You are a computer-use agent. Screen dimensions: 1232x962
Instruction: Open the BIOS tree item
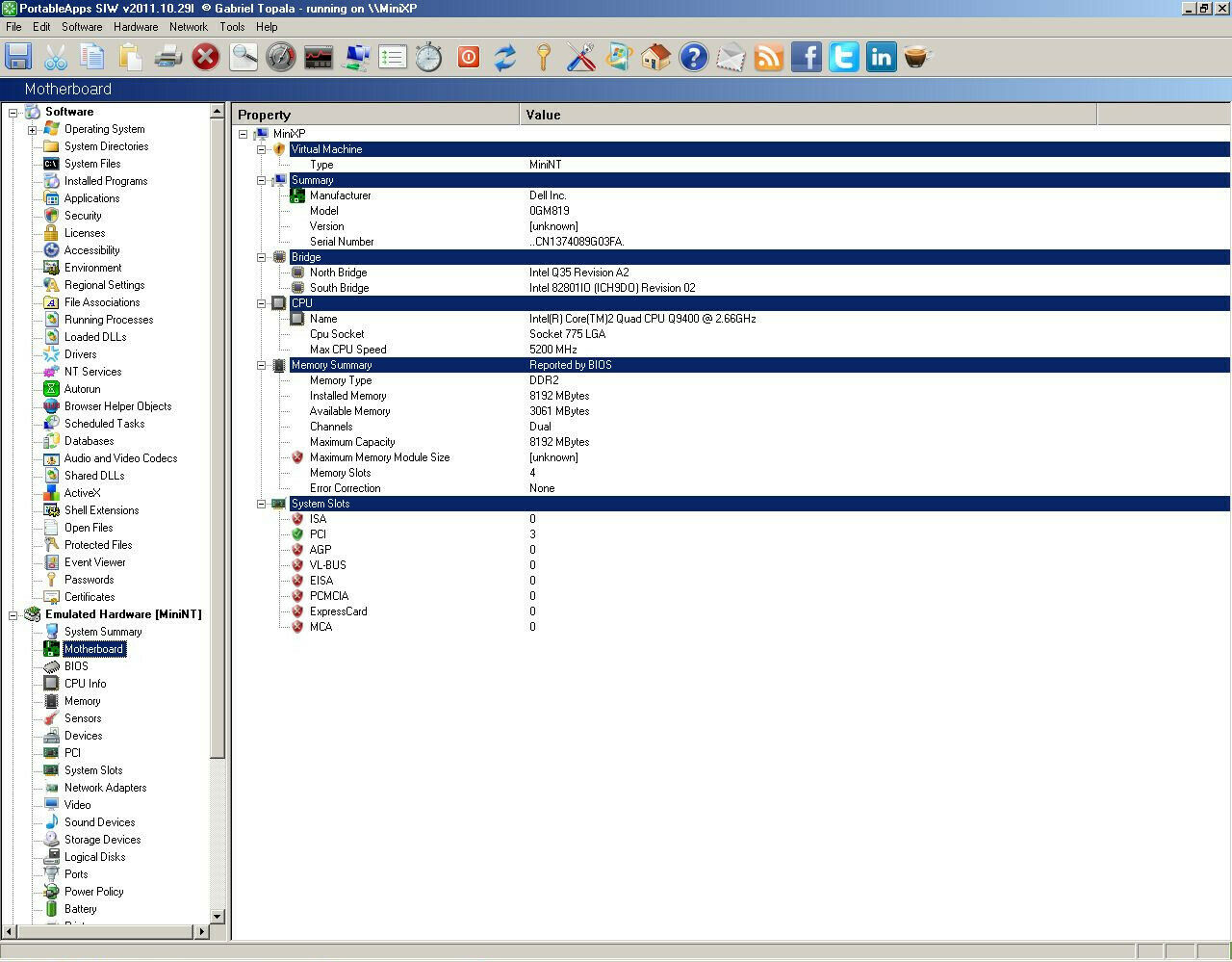pyautogui.click(x=76, y=666)
